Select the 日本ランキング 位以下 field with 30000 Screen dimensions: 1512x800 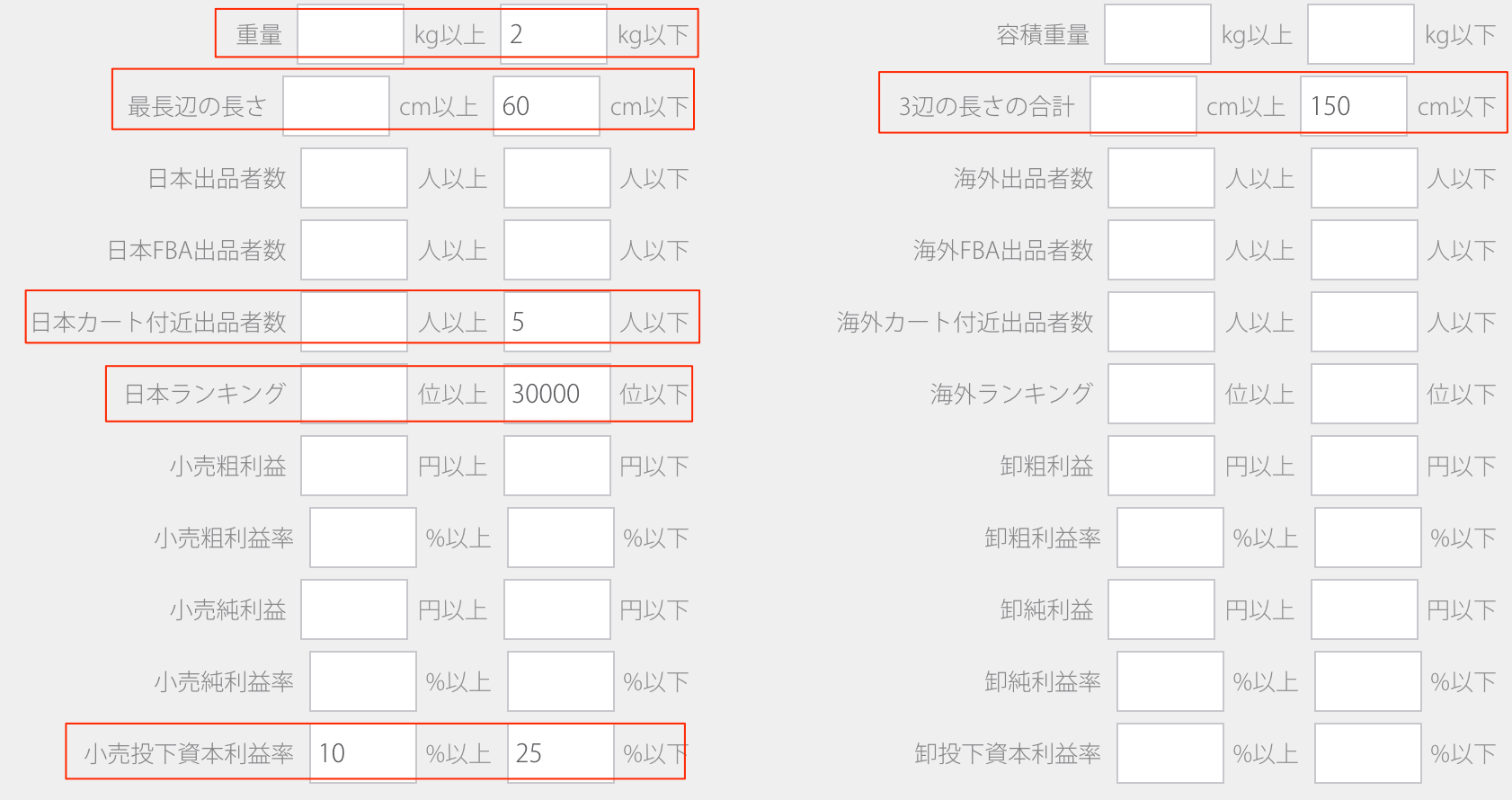point(556,394)
